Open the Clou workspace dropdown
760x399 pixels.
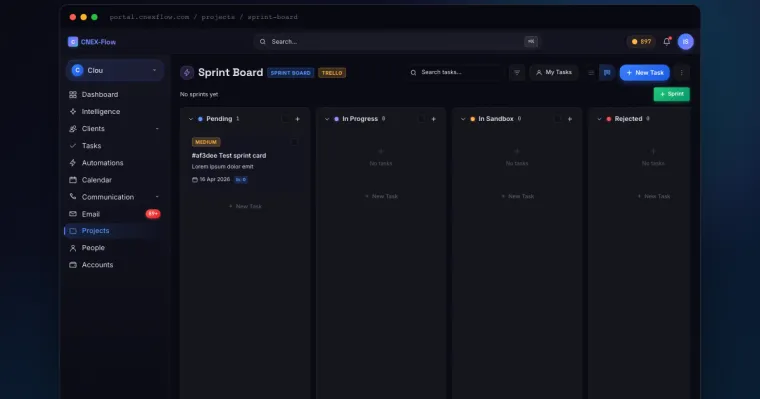pyautogui.click(x=115, y=70)
